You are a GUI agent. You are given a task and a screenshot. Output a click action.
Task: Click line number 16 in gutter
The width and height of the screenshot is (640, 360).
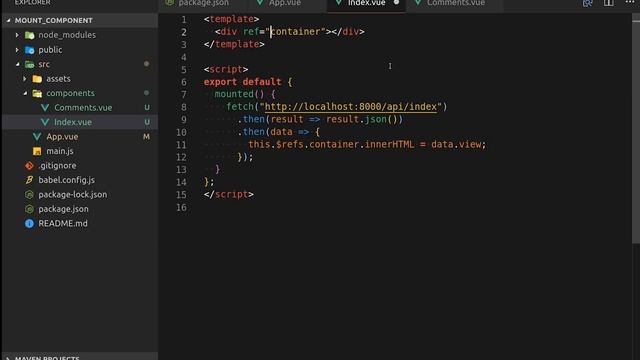(181, 208)
